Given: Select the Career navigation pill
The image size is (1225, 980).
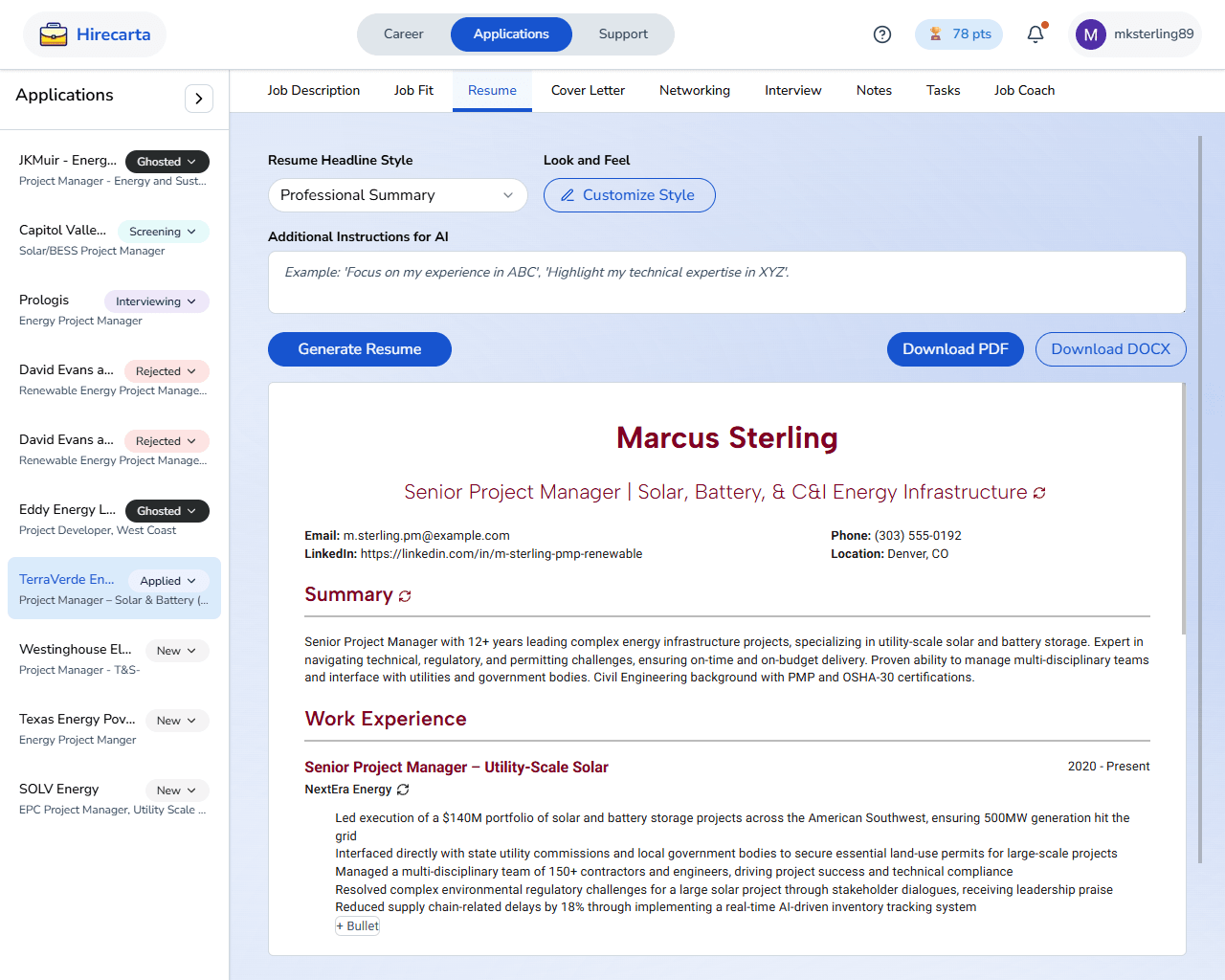Looking at the screenshot, I should 403,34.
